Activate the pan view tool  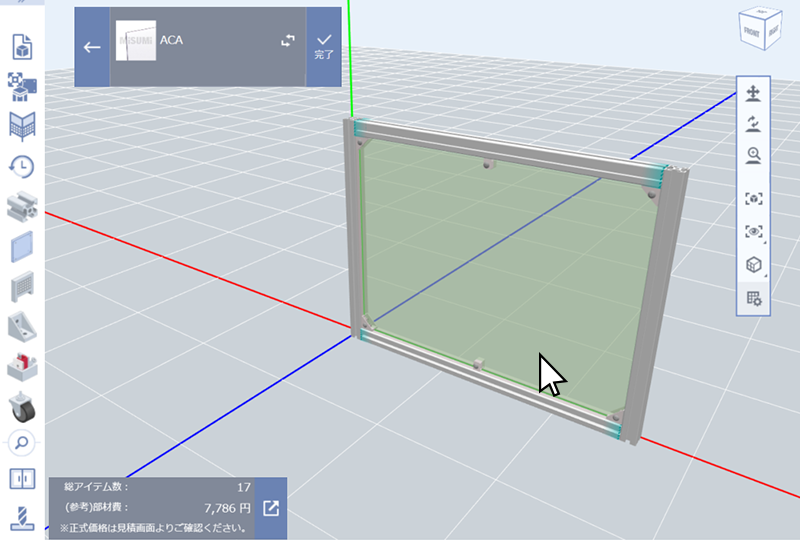[754, 94]
